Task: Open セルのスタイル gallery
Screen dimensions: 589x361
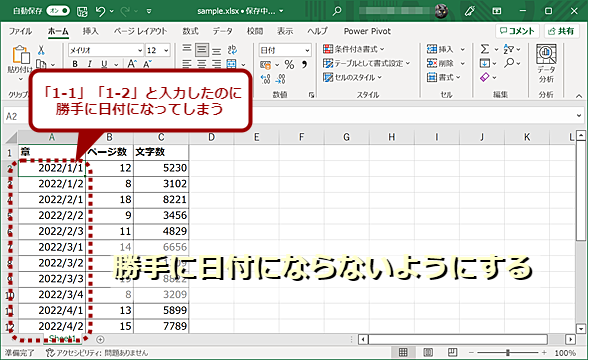Action: [x=352, y=77]
